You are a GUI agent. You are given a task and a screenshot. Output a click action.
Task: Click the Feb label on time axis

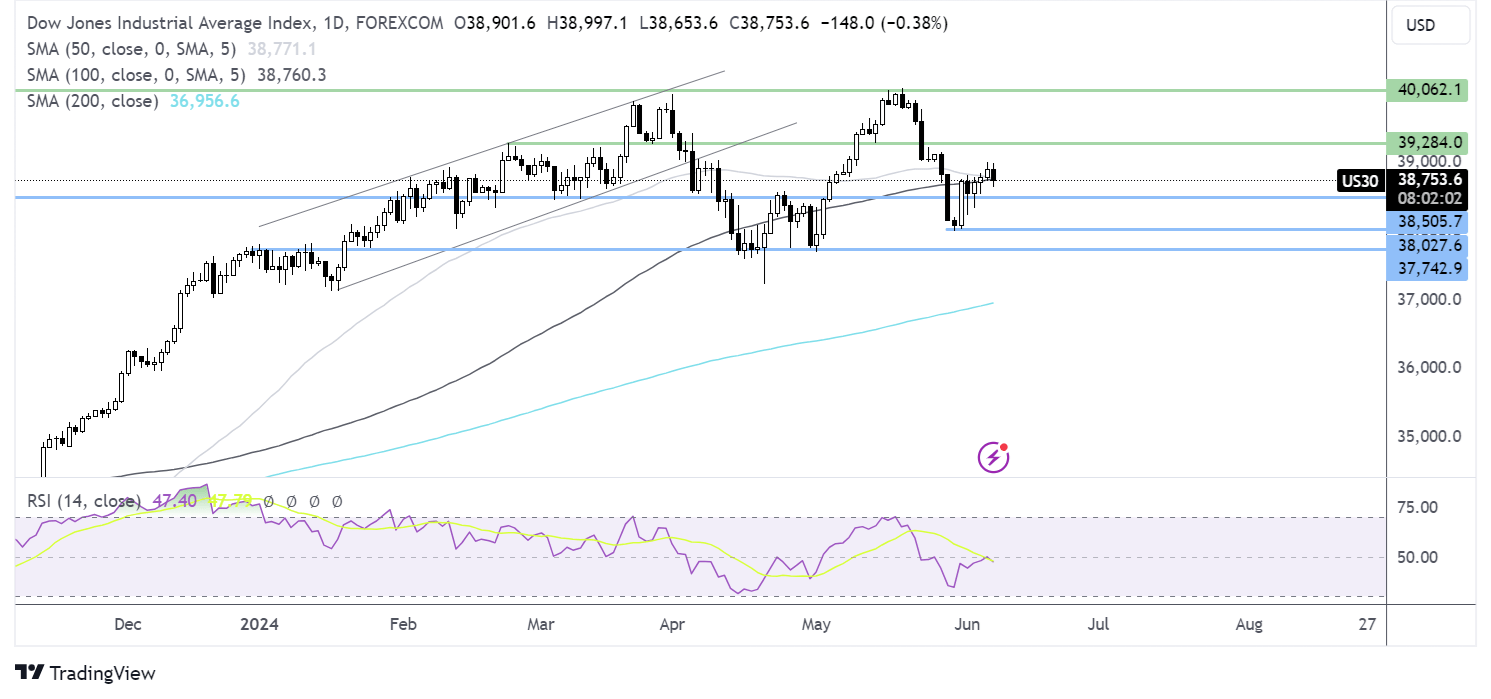402,624
